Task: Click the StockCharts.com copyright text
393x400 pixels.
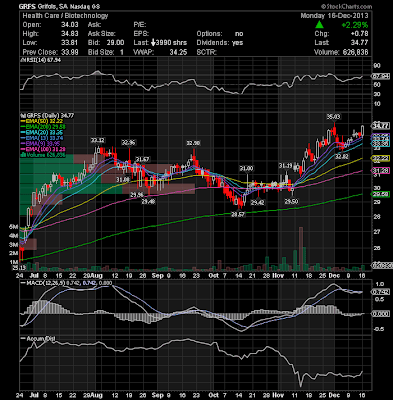Action: 347,6
